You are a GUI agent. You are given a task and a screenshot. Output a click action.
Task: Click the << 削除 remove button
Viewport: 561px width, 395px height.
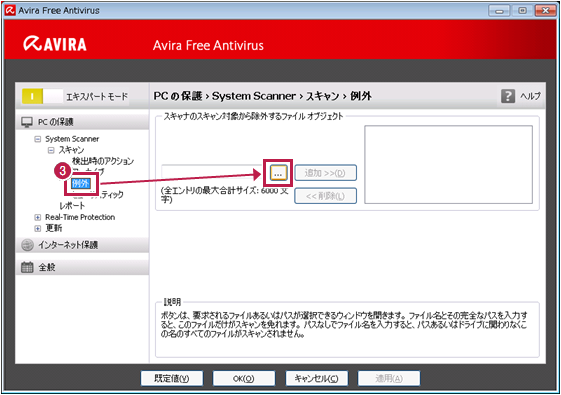click(x=325, y=196)
